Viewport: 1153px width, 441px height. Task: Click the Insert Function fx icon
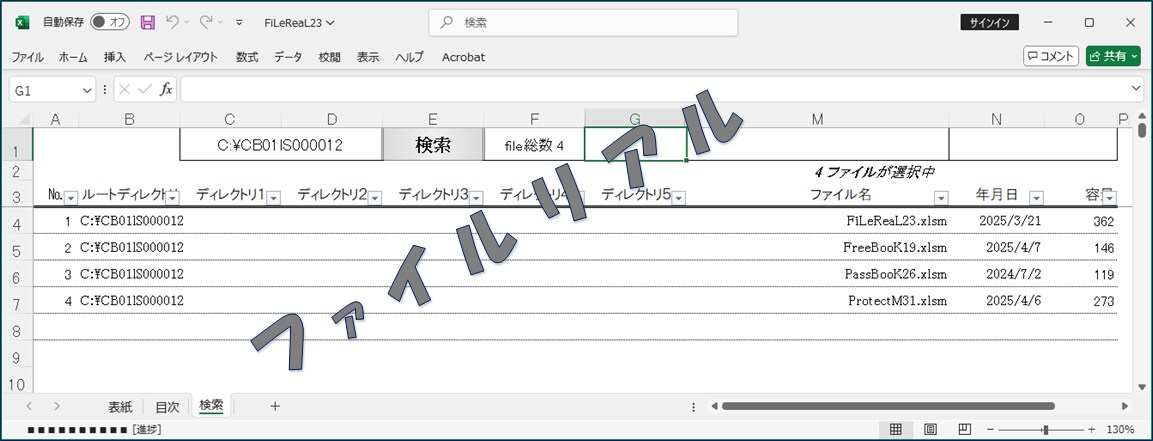[167, 89]
